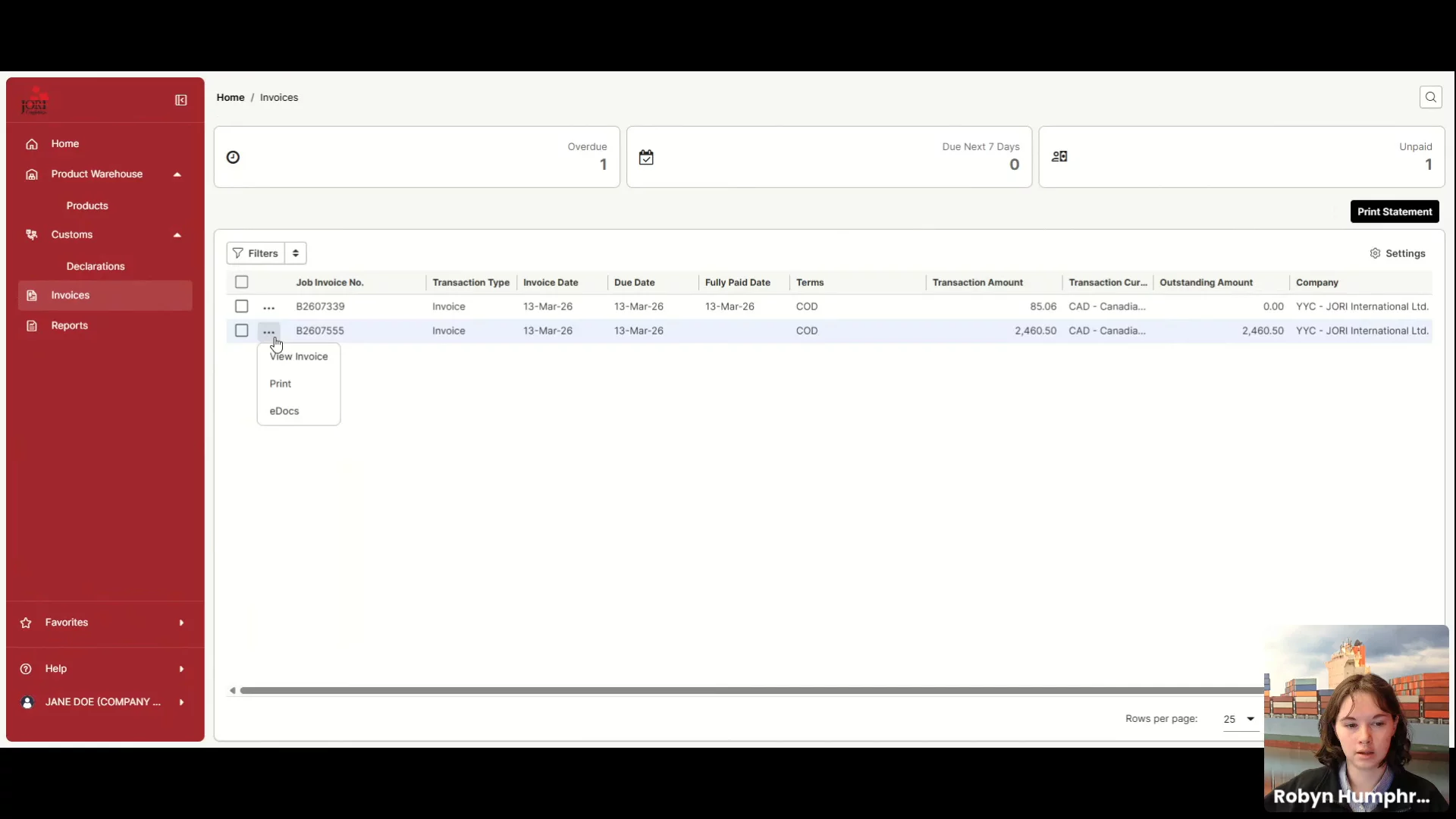
Task: Expand the Favorites submenu arrow
Action: (x=181, y=623)
